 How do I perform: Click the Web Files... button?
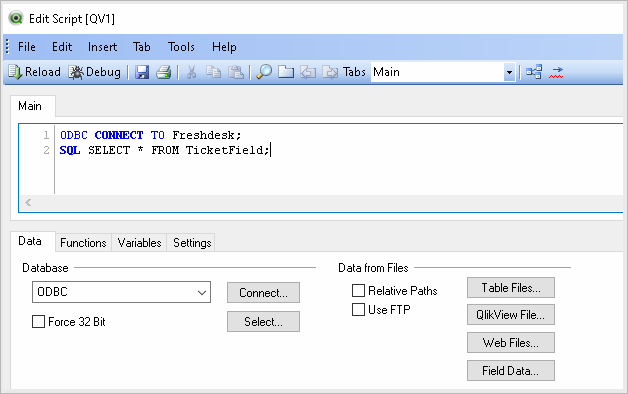coord(511,343)
